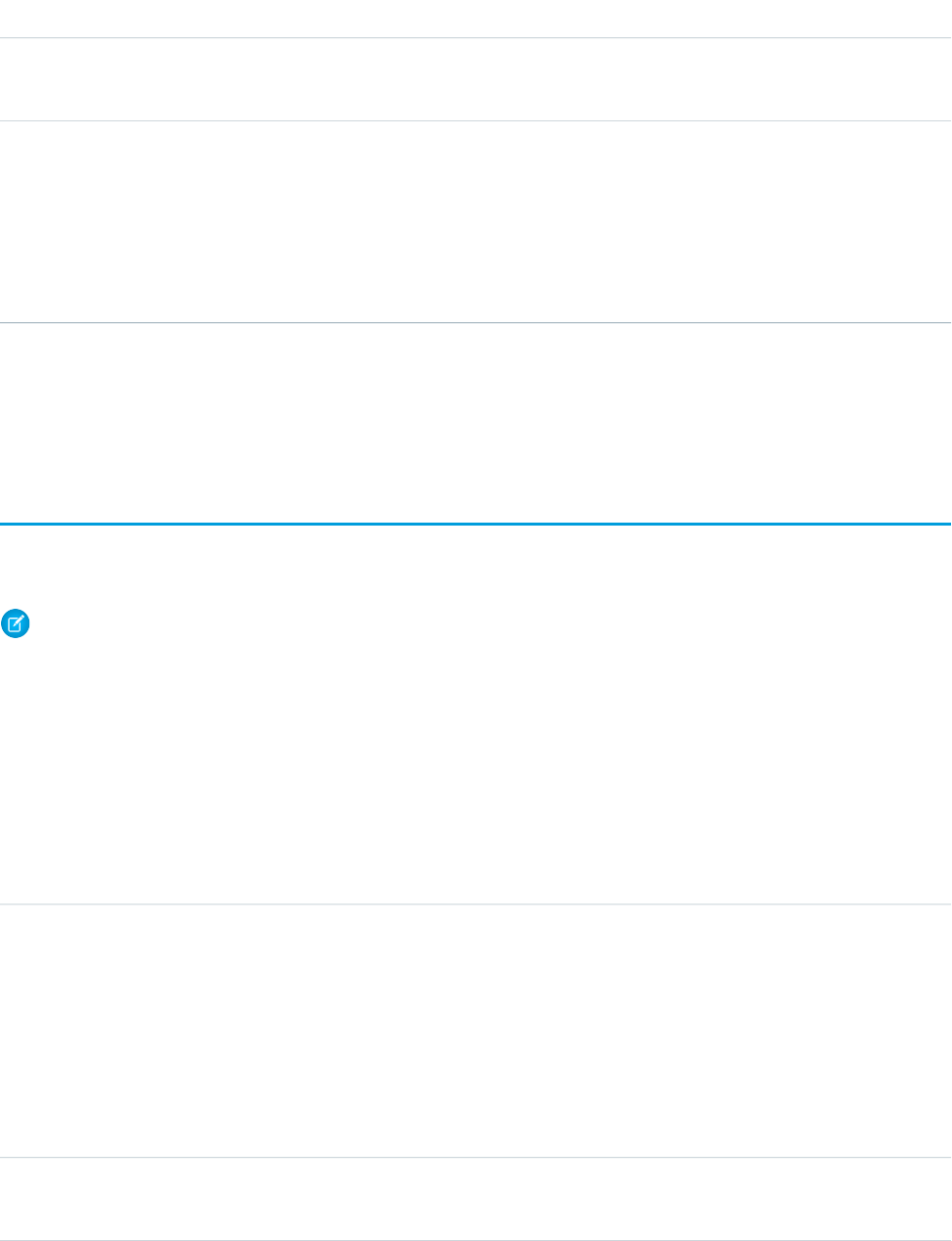
Task: Click the bottommost gray divider line
Action: [x=476, y=1240]
